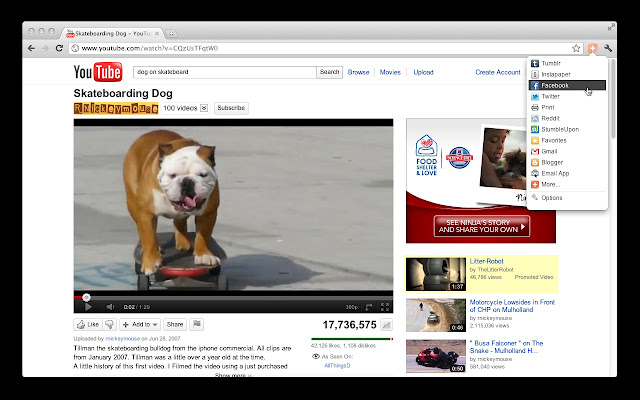Click the orange AddThis extension icon
Screen dimensions: 640x400
[x=593, y=48]
